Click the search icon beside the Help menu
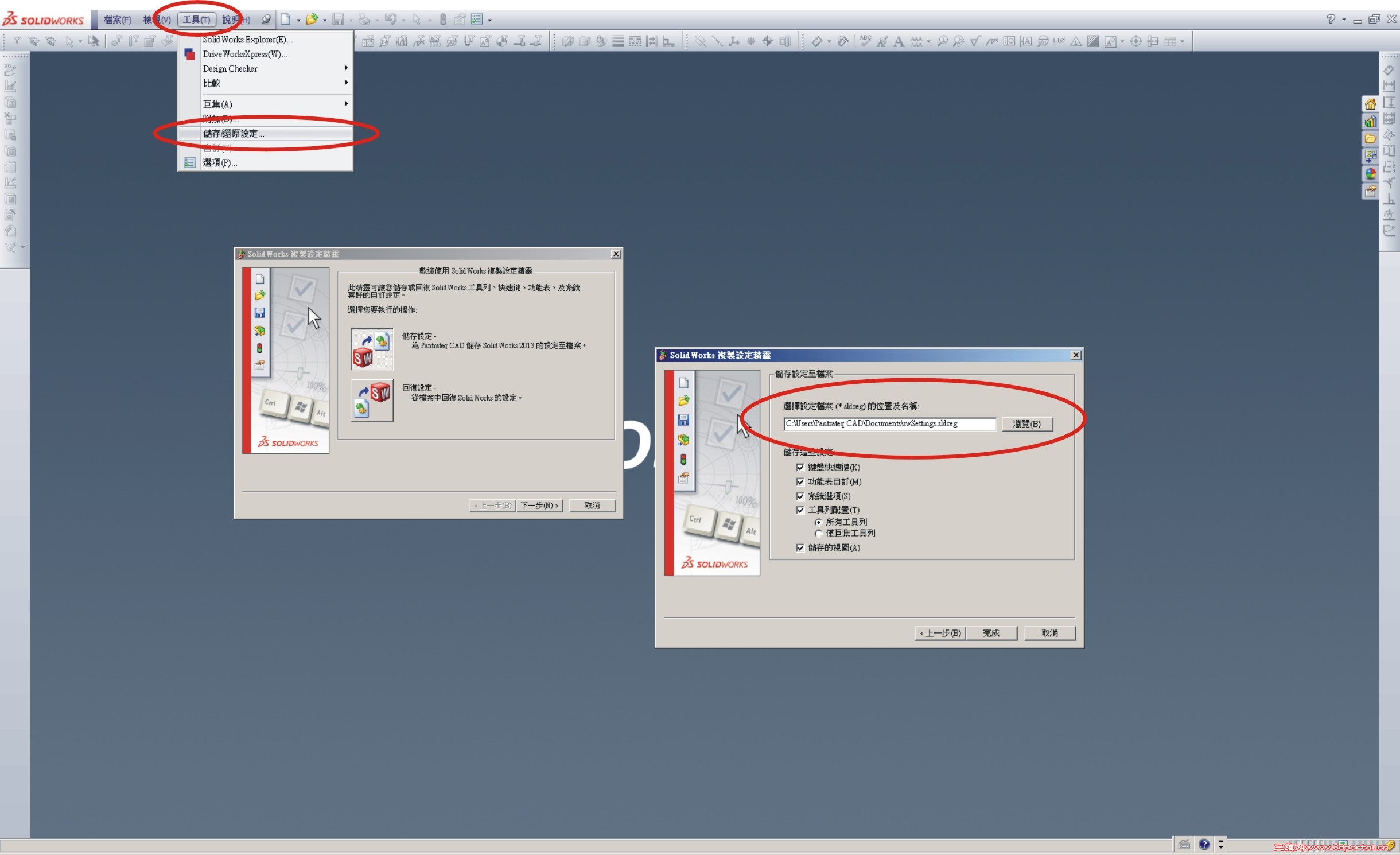The height and width of the screenshot is (855, 1400). pos(266,20)
